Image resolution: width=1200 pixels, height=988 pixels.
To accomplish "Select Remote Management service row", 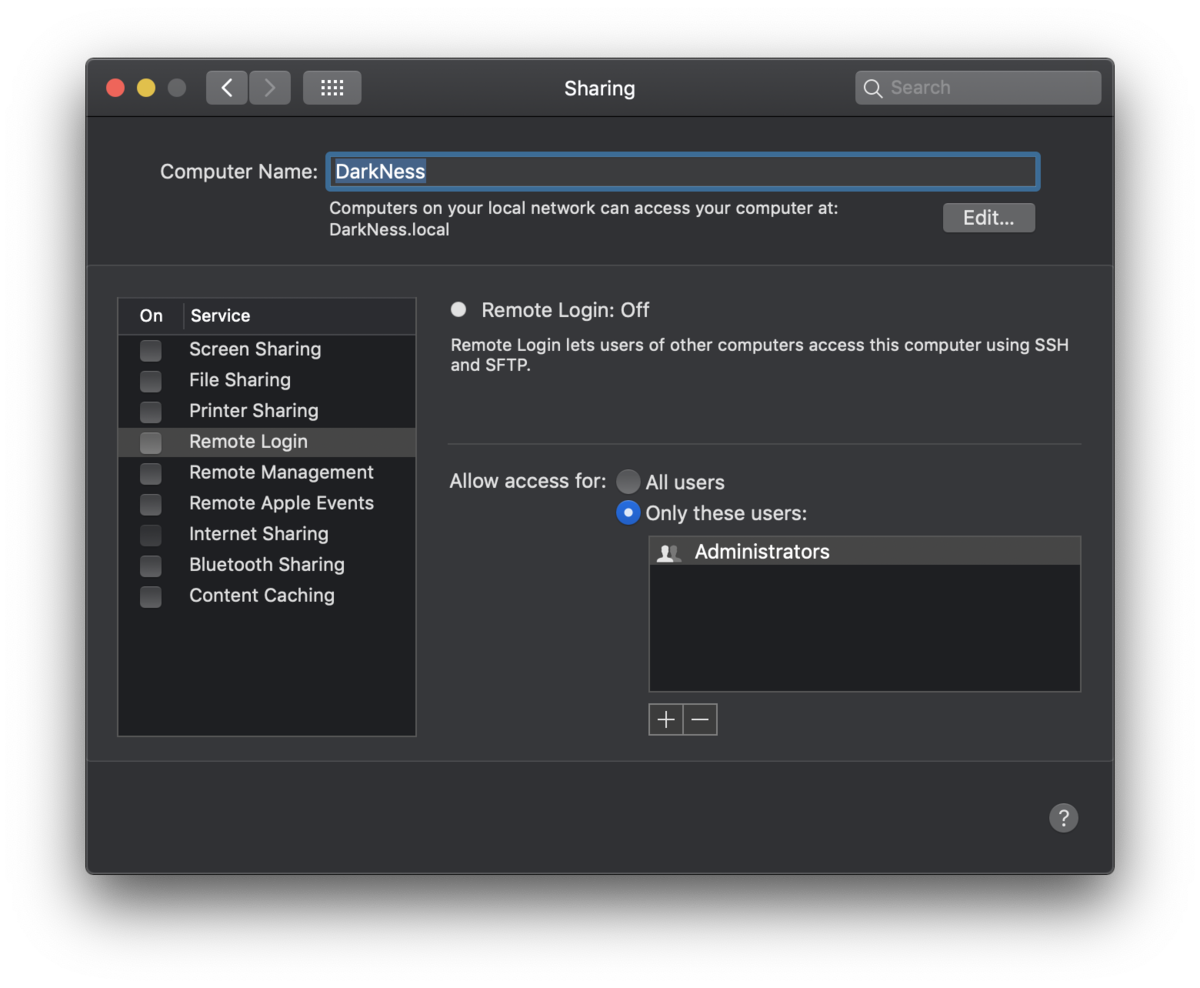I will point(267,473).
